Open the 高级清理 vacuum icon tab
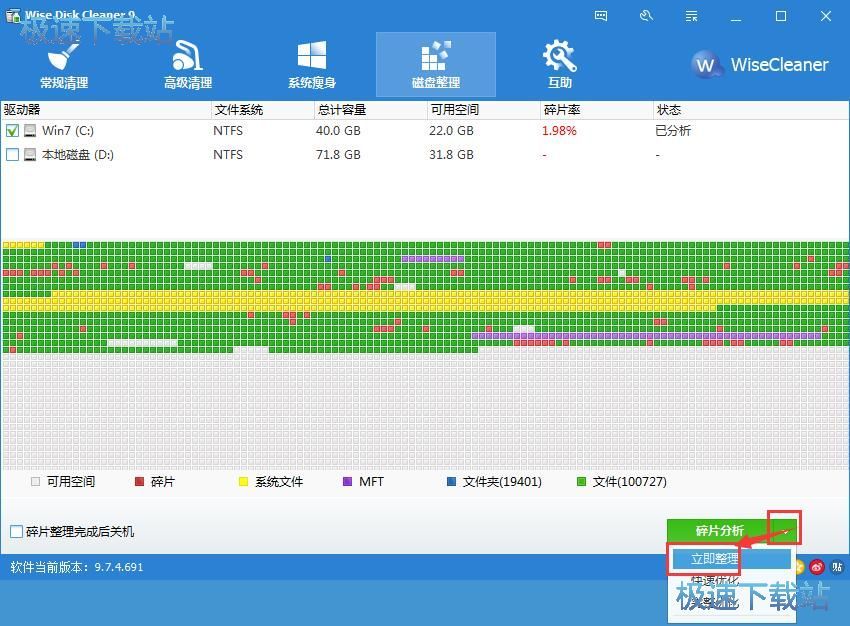 click(x=188, y=65)
